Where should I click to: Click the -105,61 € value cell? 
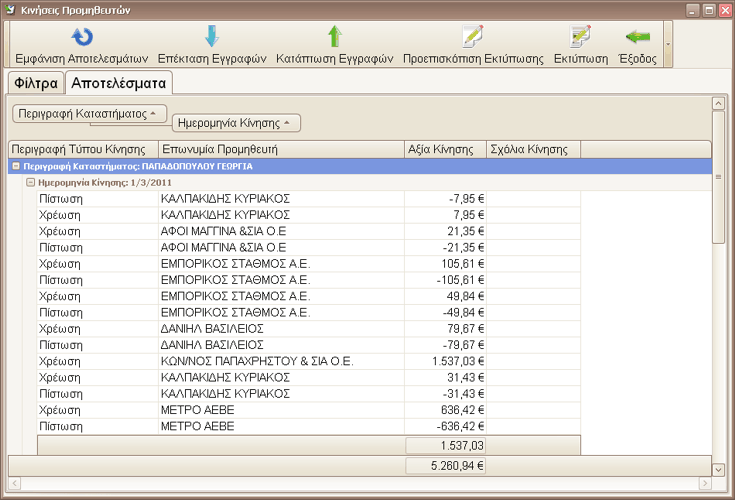(445, 280)
